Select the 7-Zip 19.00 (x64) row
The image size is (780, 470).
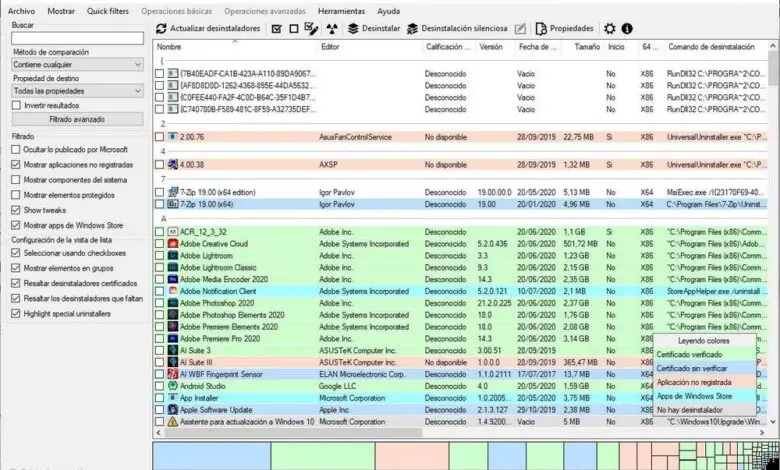[460, 204]
